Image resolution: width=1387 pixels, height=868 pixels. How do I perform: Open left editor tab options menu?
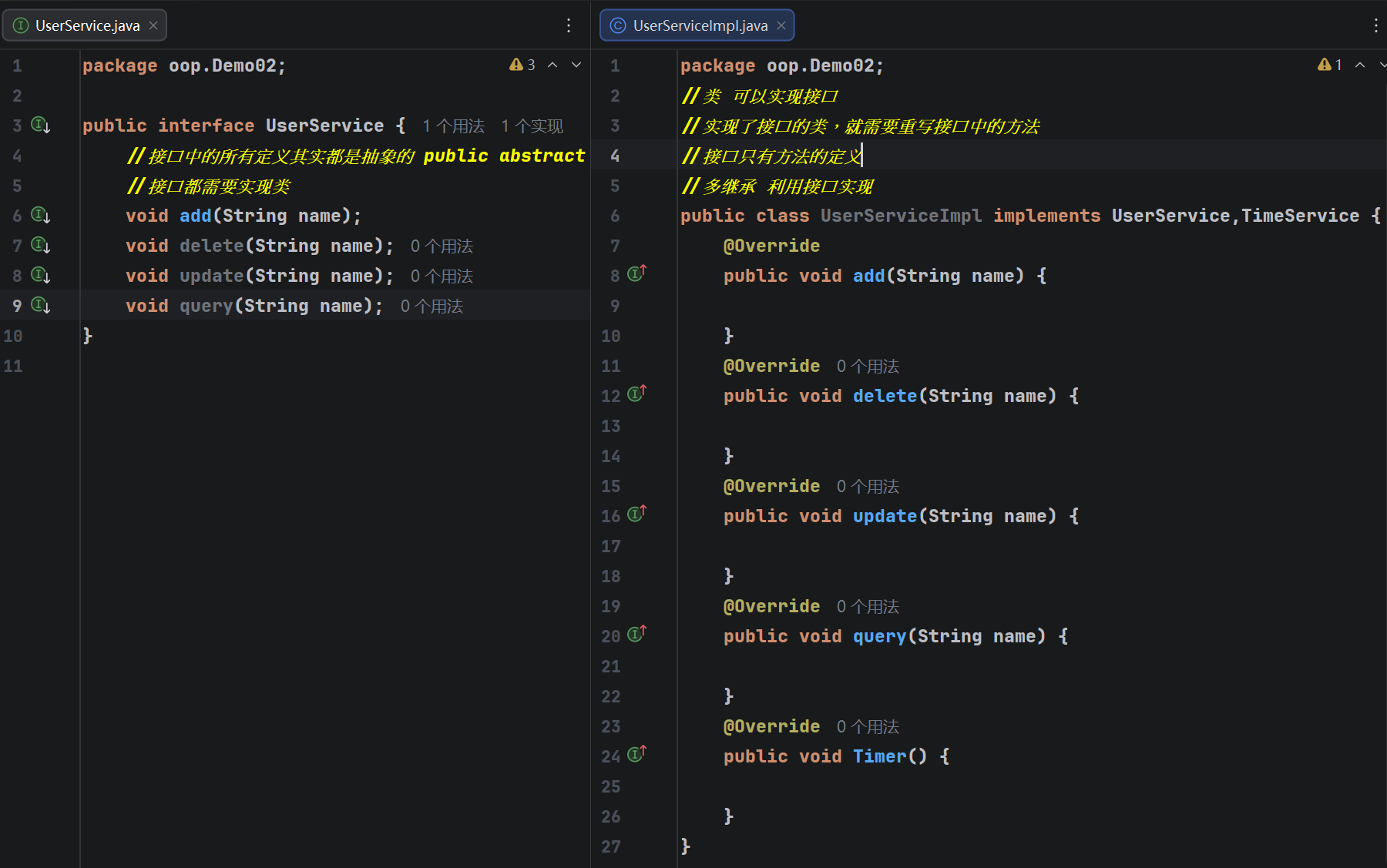tap(569, 25)
